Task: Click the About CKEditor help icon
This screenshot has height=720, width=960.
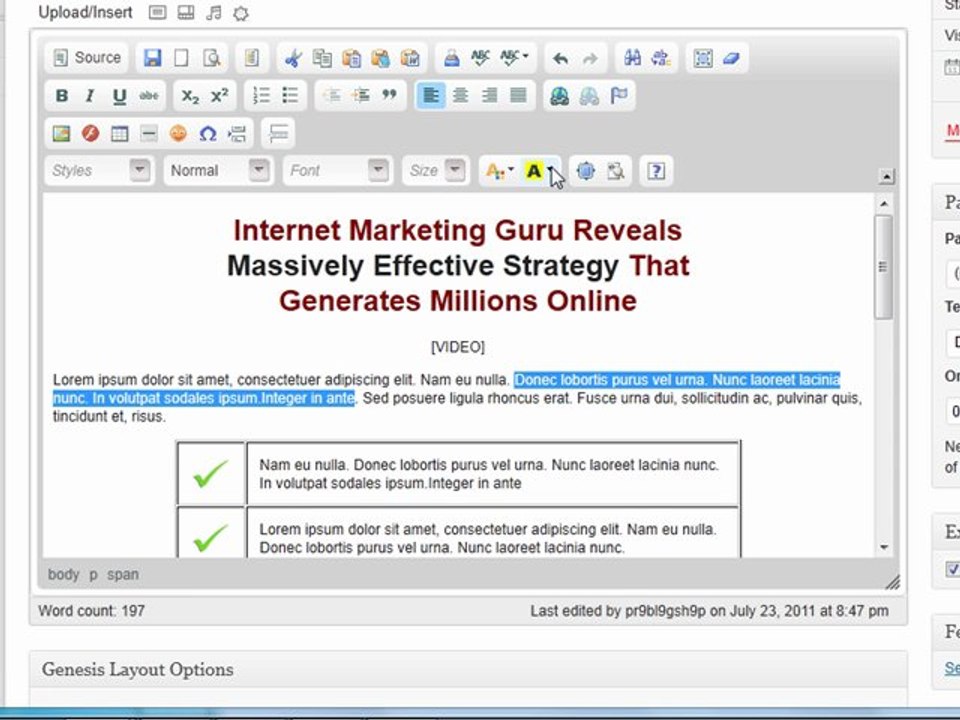Action: click(x=656, y=171)
